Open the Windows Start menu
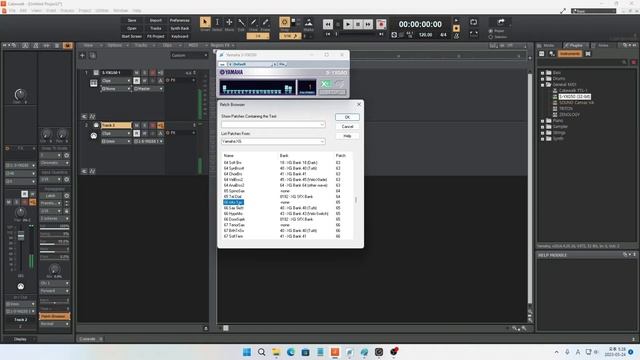The image size is (640, 360). tap(247, 352)
